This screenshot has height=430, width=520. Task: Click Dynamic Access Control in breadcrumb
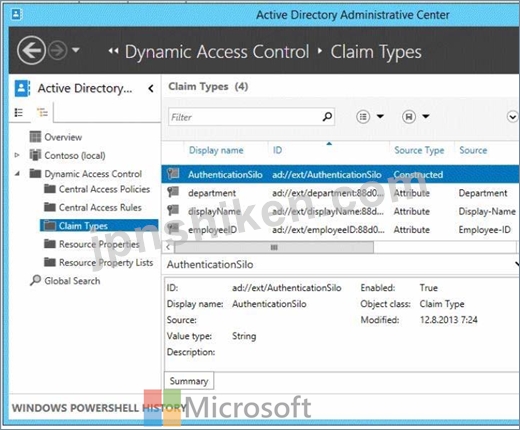[217, 52]
